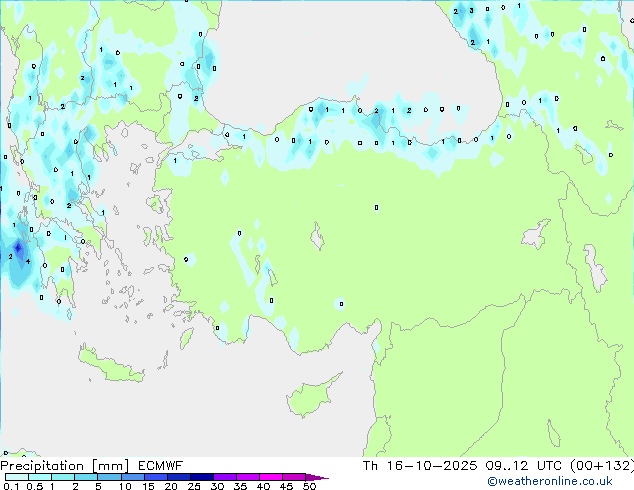Click the 40–45 mm magenta legend swatch

[271, 477]
